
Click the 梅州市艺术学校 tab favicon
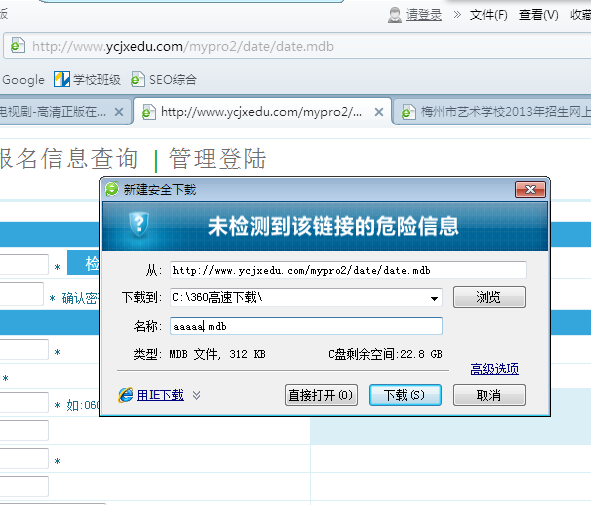pyautogui.click(x=409, y=112)
